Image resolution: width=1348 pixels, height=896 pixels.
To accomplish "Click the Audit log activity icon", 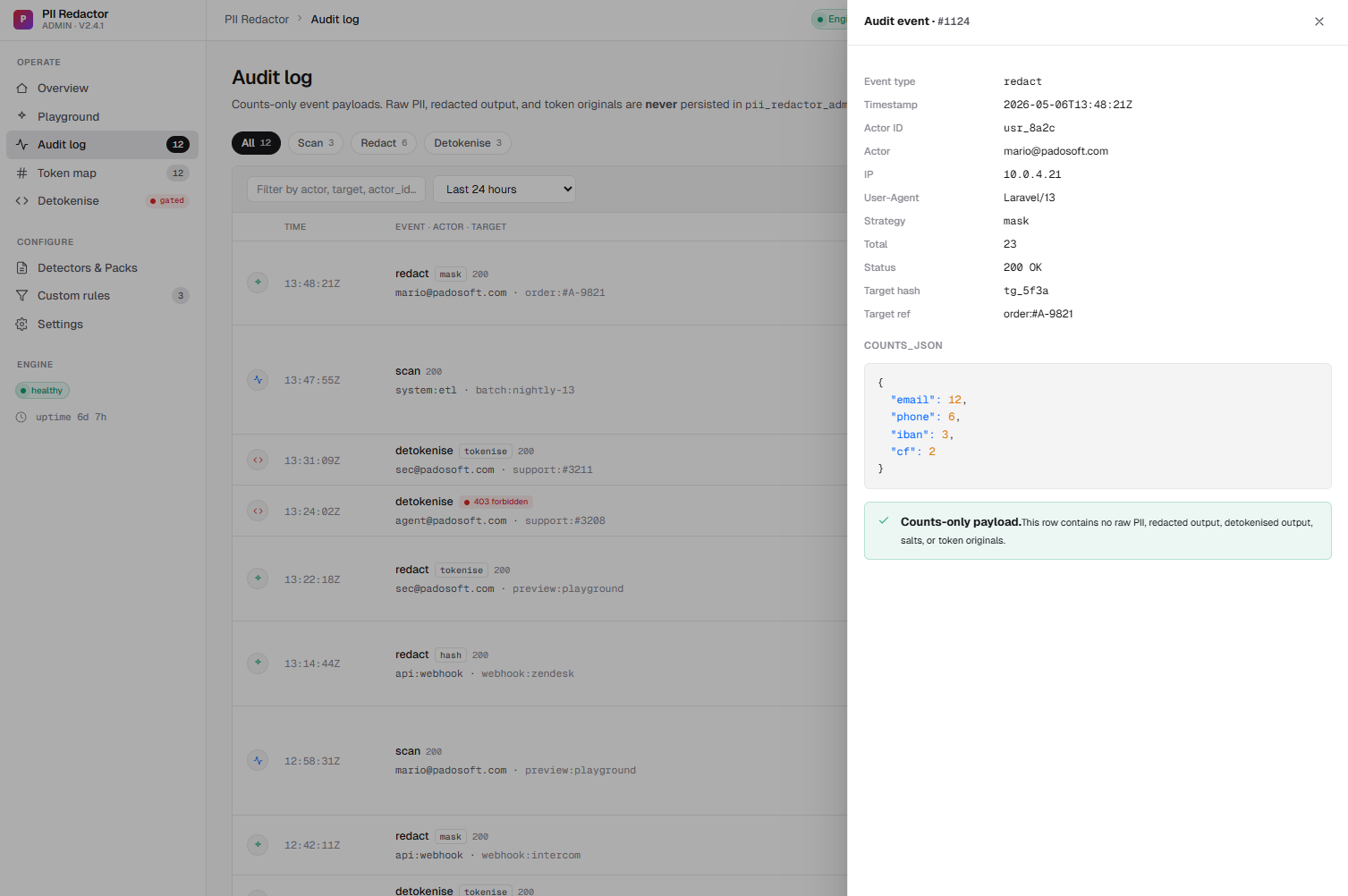I will [22, 145].
